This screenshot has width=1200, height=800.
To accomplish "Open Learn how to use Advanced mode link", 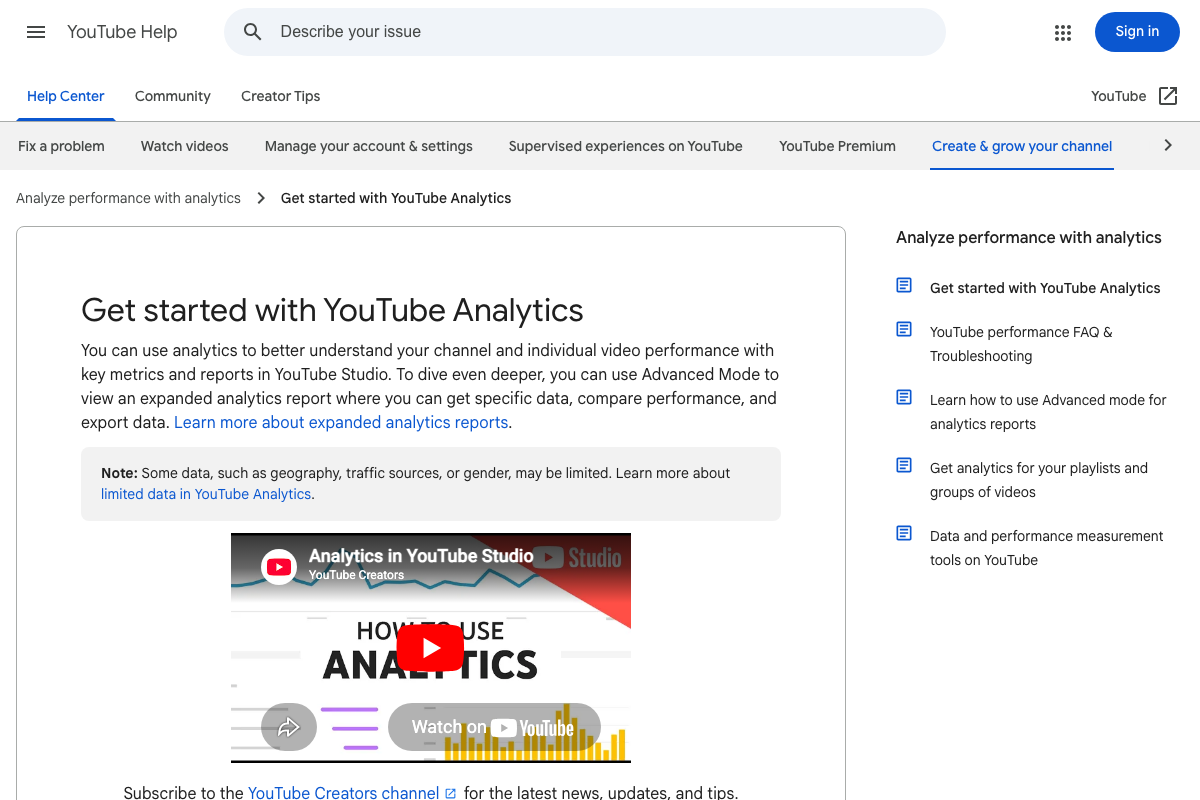I will [x=1048, y=412].
